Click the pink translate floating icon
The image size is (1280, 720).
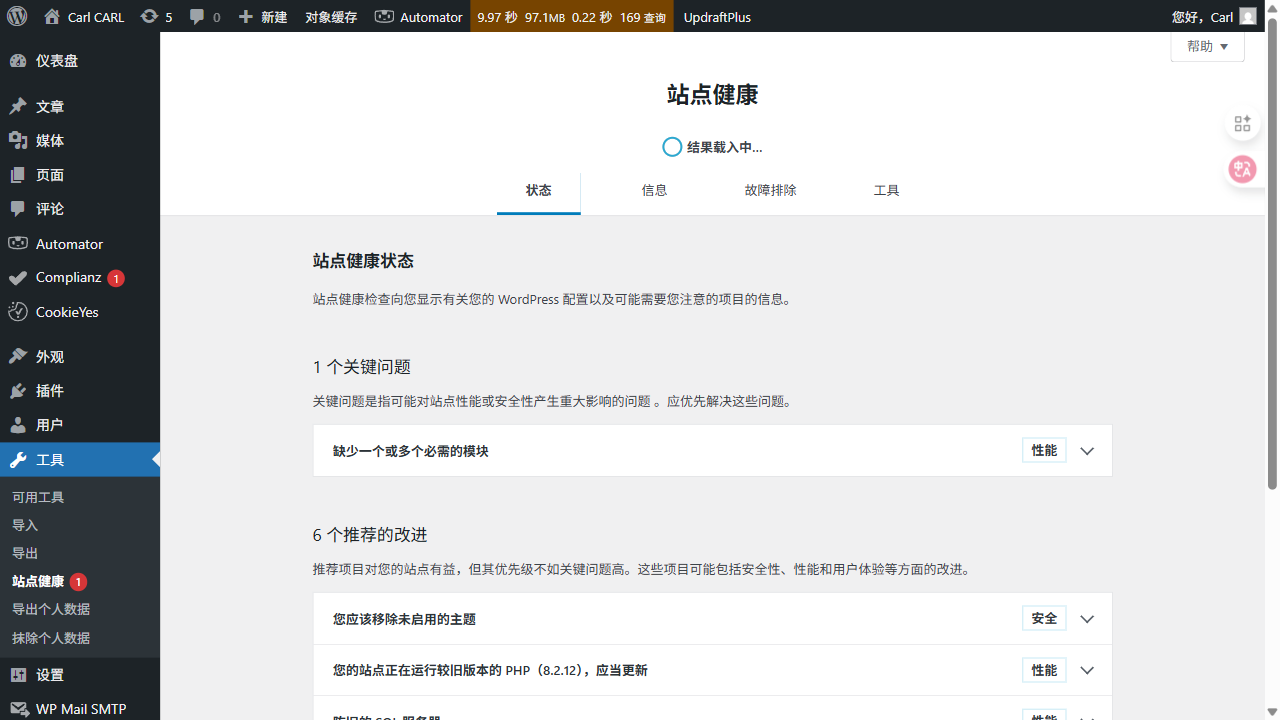(1242, 169)
